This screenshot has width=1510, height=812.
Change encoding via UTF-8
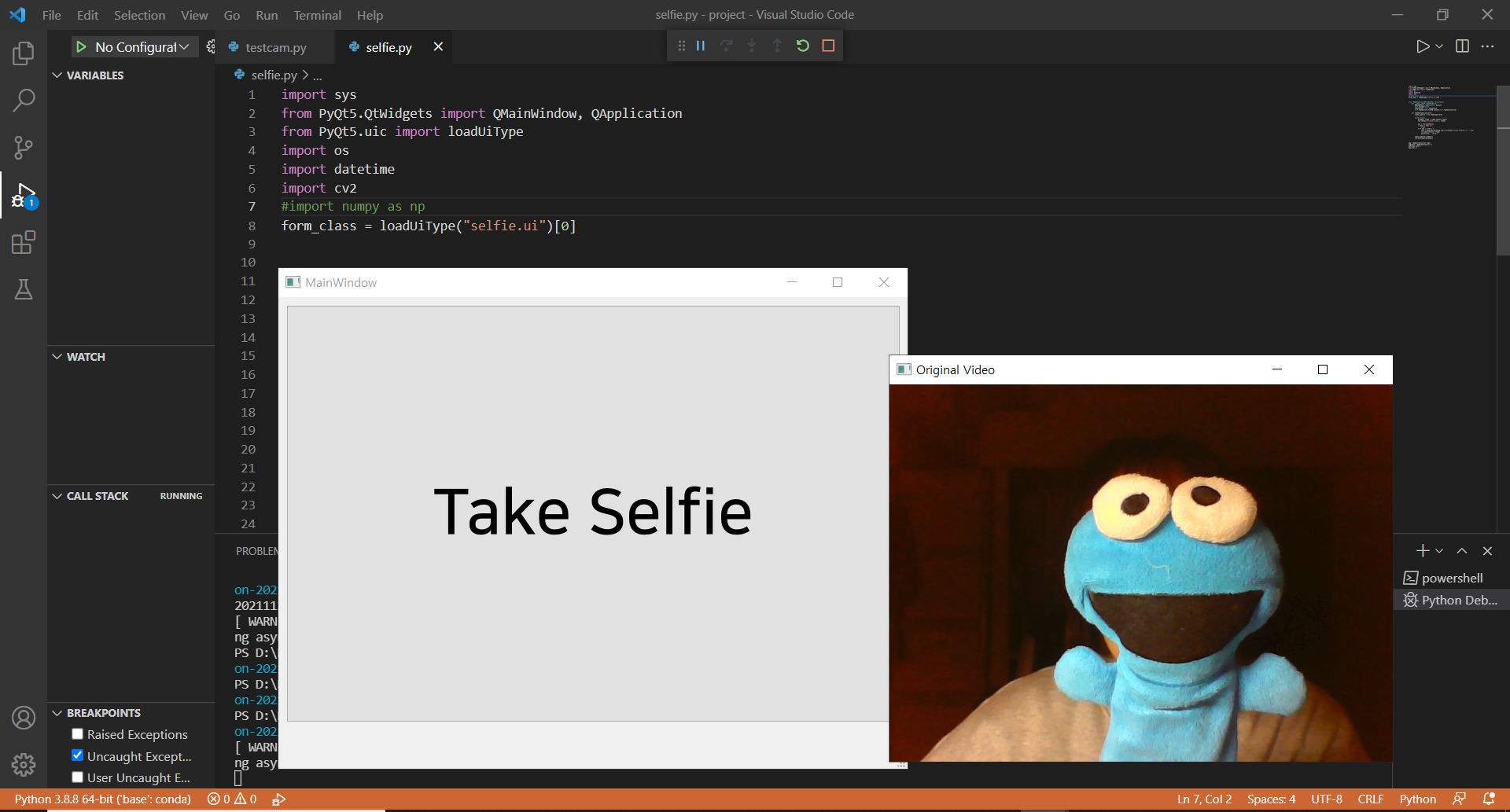pyautogui.click(x=1326, y=799)
